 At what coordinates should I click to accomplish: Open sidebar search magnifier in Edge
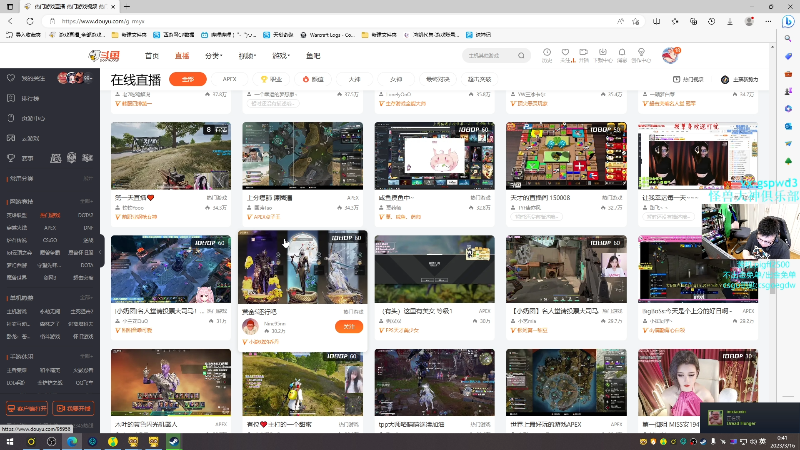(x=788, y=39)
